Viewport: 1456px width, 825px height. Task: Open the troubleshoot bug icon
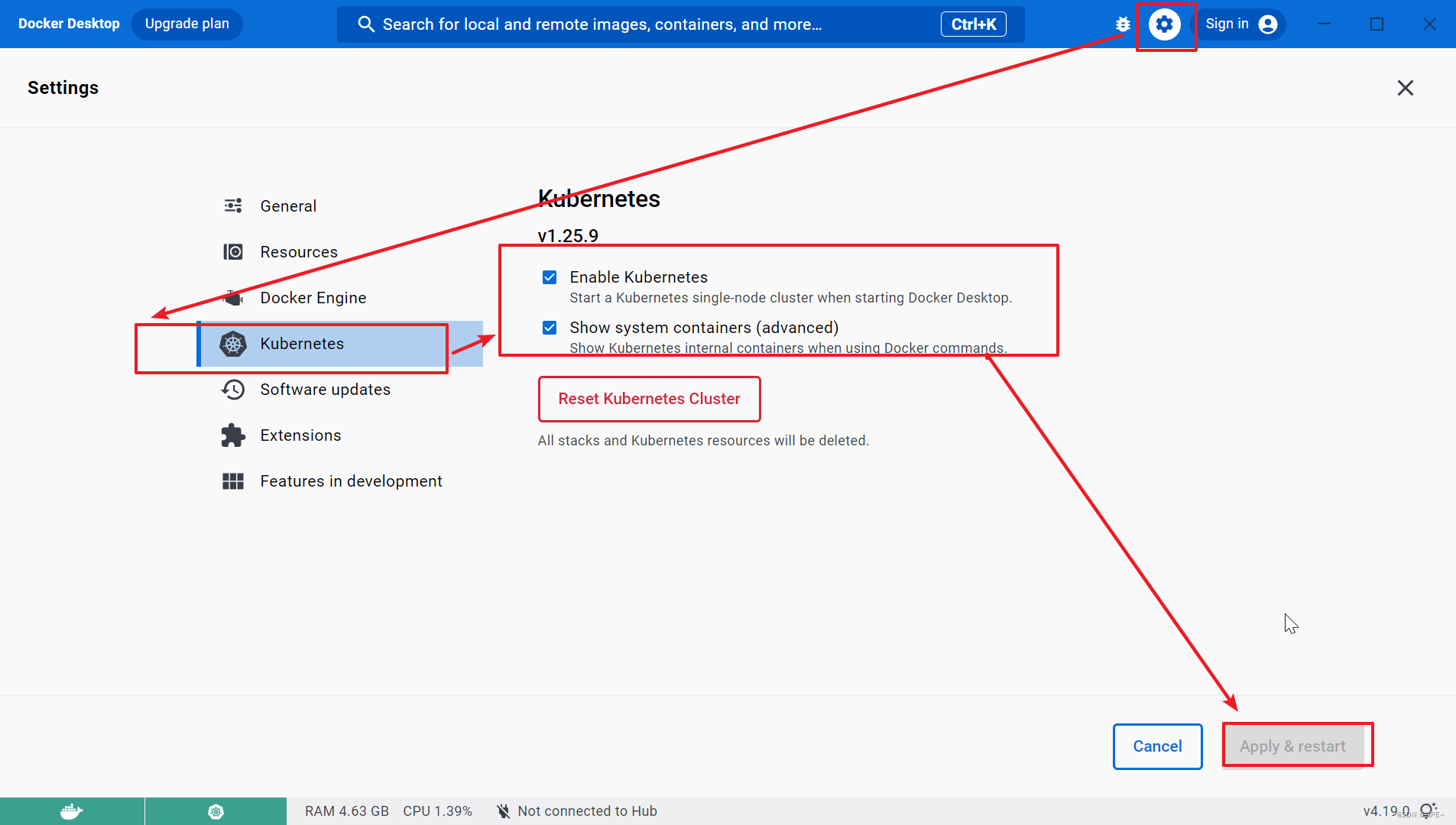click(x=1123, y=24)
